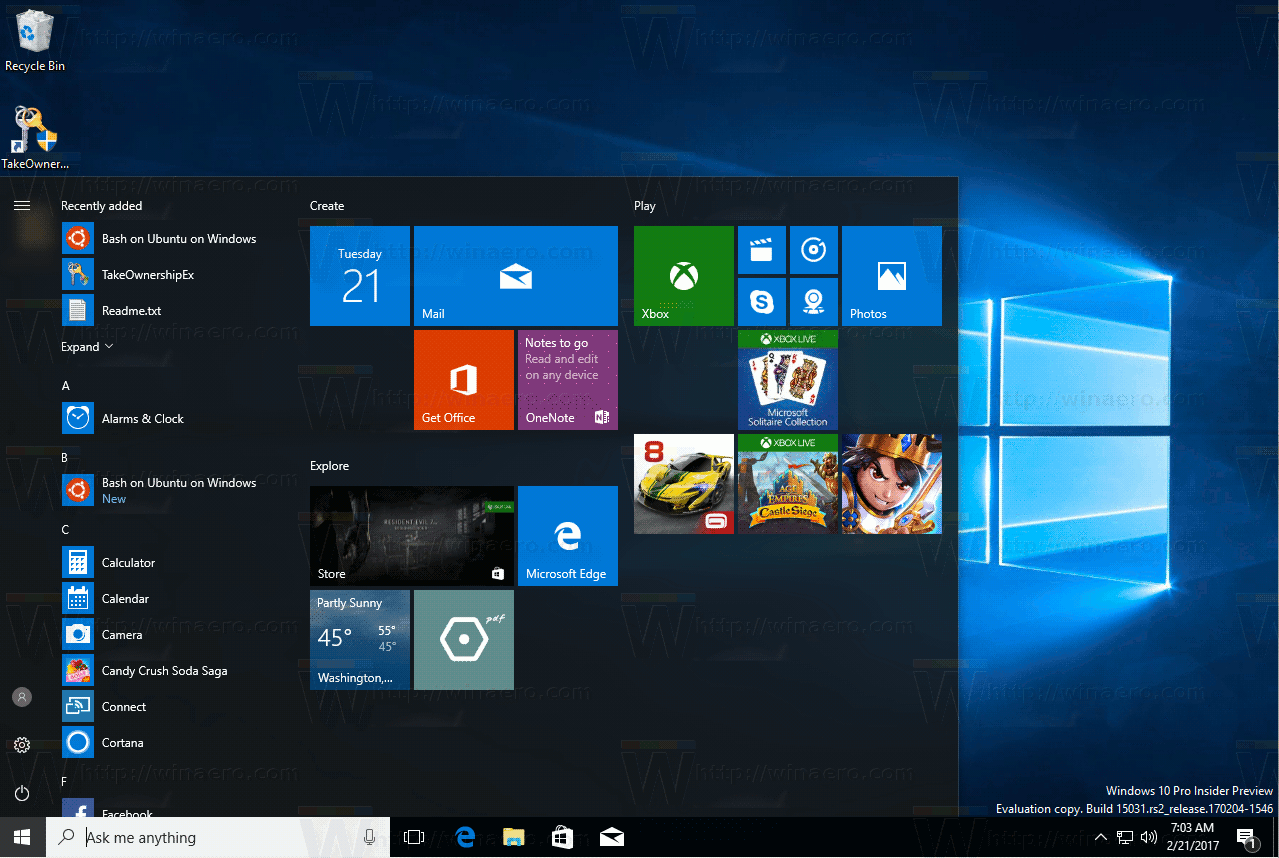
Task: Select the microphone in the search box
Action: [369, 837]
